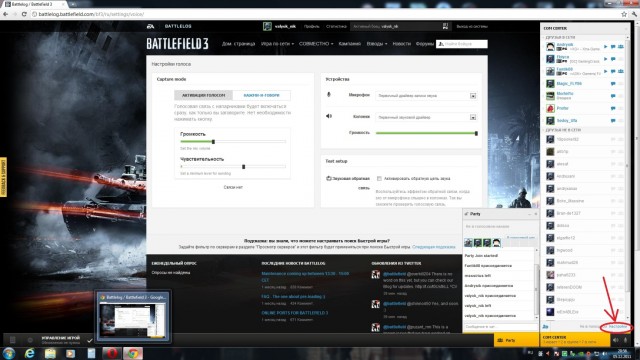This screenshot has width=640, height=360.
Task: Expand the Игра по сети menu
Action: pyautogui.click(x=277, y=44)
